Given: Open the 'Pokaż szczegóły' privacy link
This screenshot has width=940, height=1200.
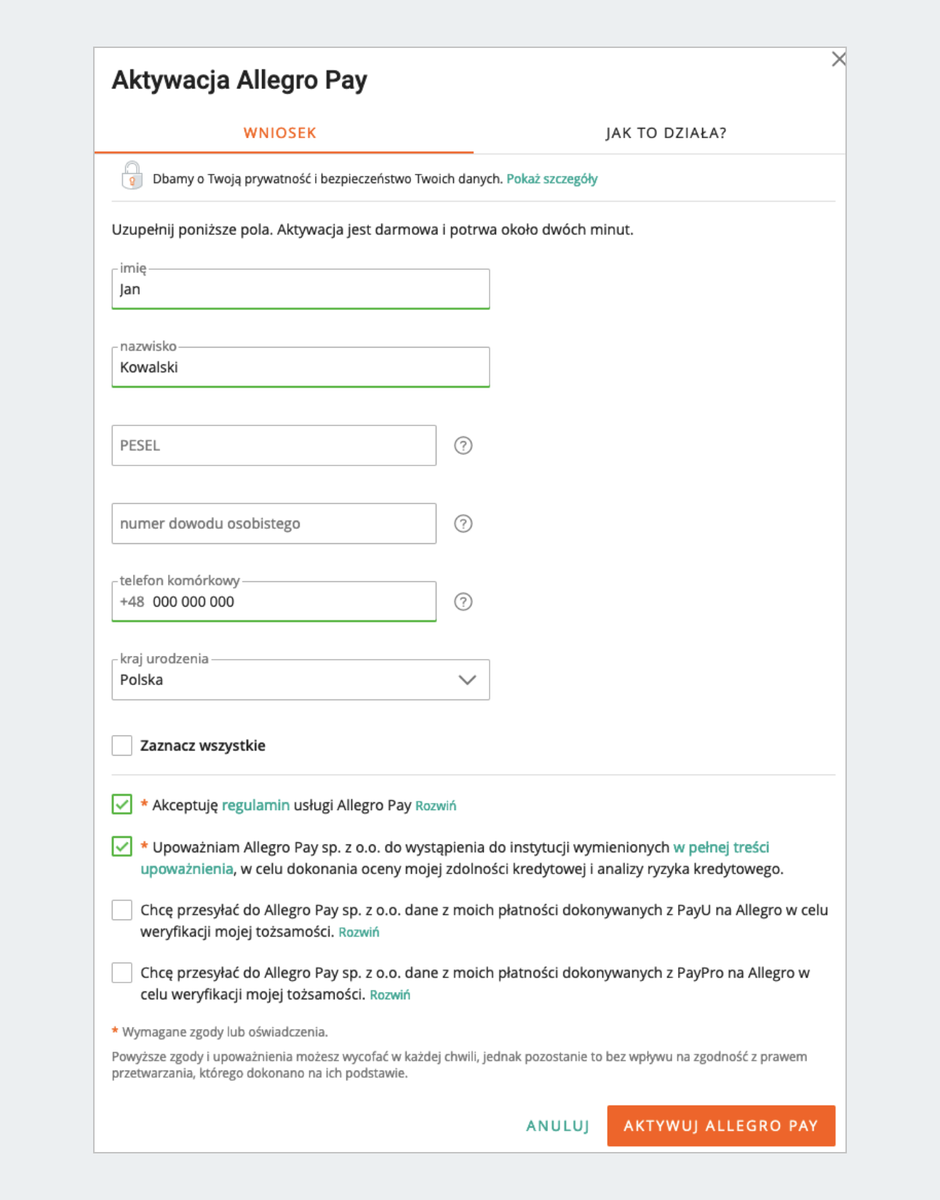Looking at the screenshot, I should point(552,179).
